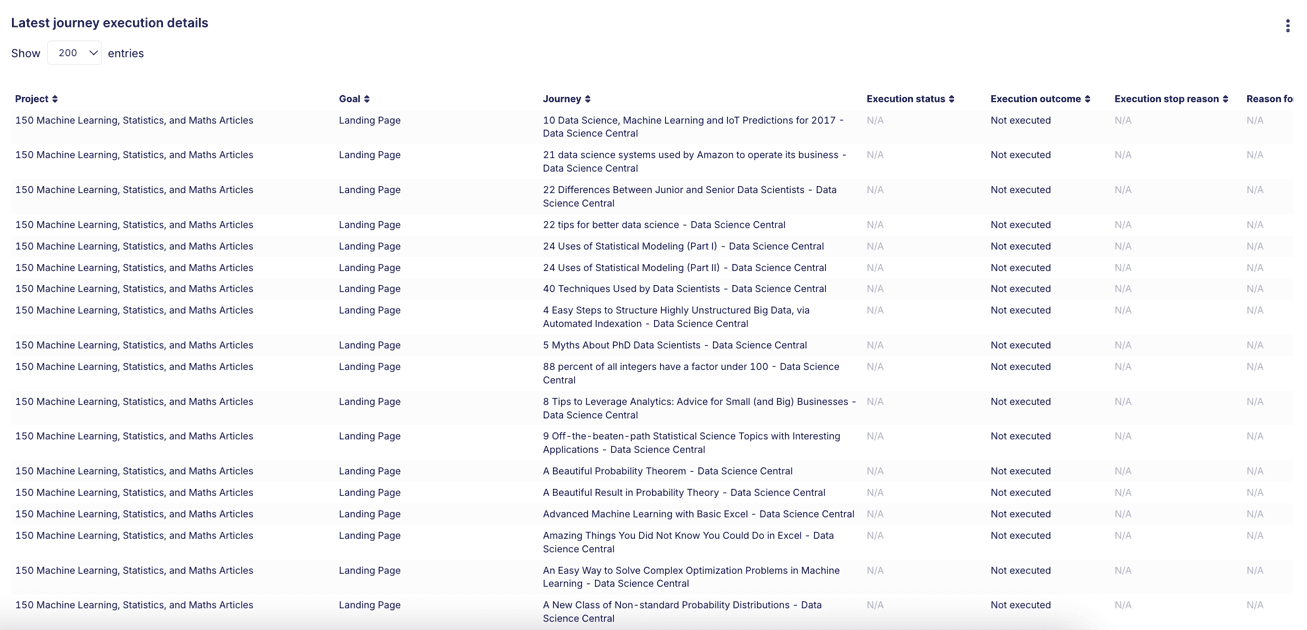Image resolution: width=1307 pixels, height=630 pixels.
Task: Open the Show entries count dropdown
Action: click(75, 53)
